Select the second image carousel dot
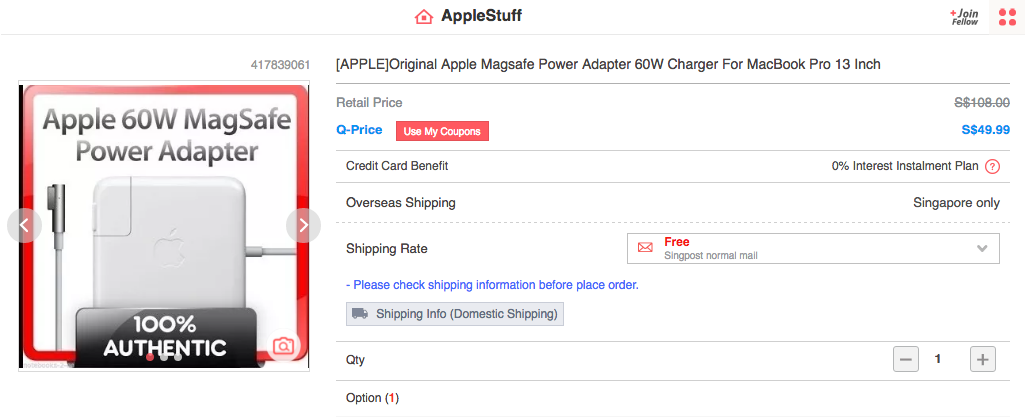The image size is (1026, 417). point(164,357)
